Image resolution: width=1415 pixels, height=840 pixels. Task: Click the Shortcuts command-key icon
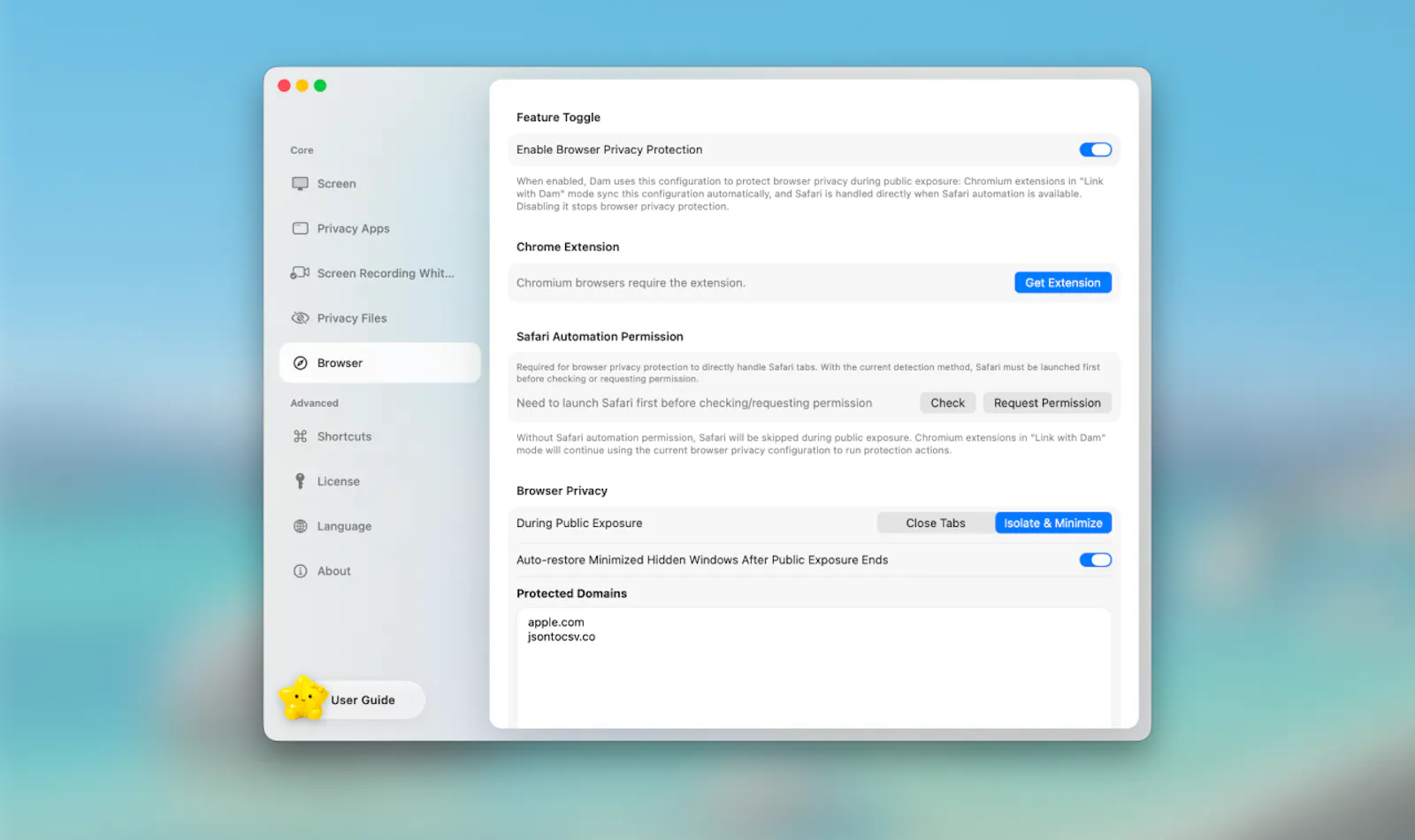coord(300,437)
